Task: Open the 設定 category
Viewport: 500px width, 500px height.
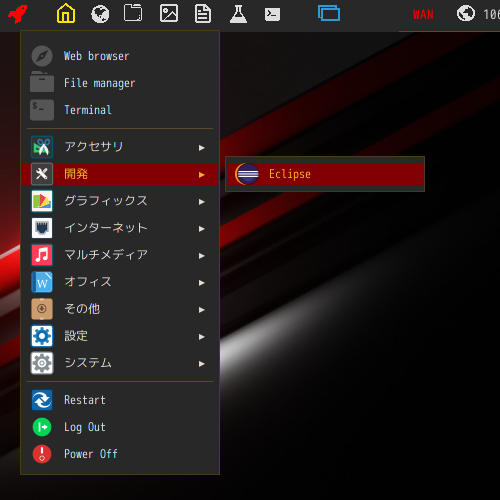Action: (120, 336)
